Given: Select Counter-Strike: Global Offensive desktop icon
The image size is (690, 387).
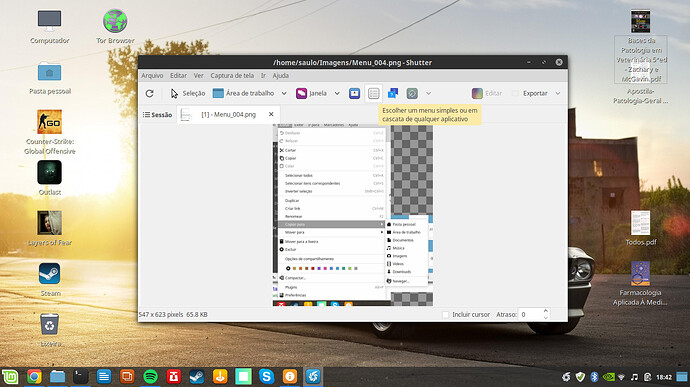Looking at the screenshot, I should (x=50, y=132).
